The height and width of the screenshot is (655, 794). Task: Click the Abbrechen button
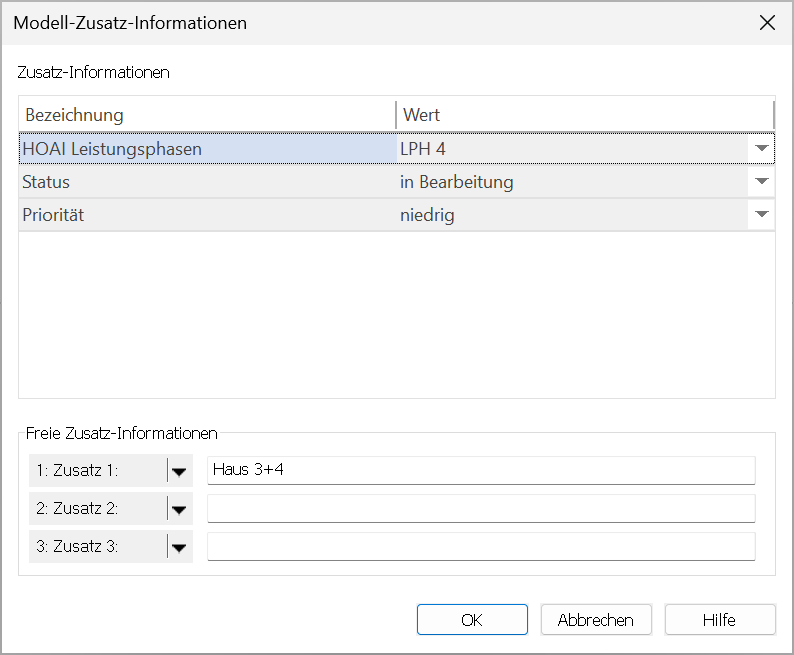pos(596,620)
